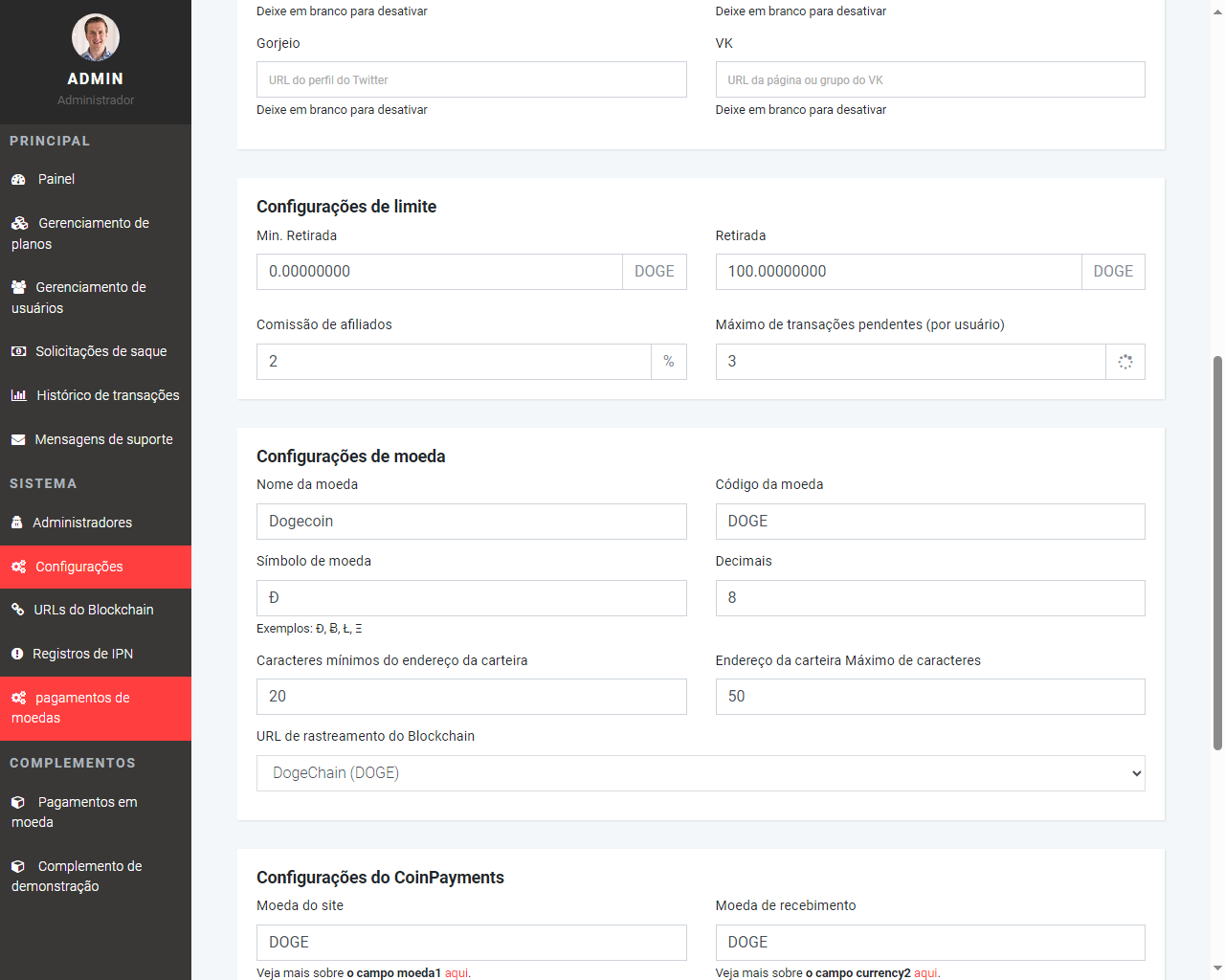Click the Painel dashboard icon
Screen dimensions: 1225x980
pos(18,180)
